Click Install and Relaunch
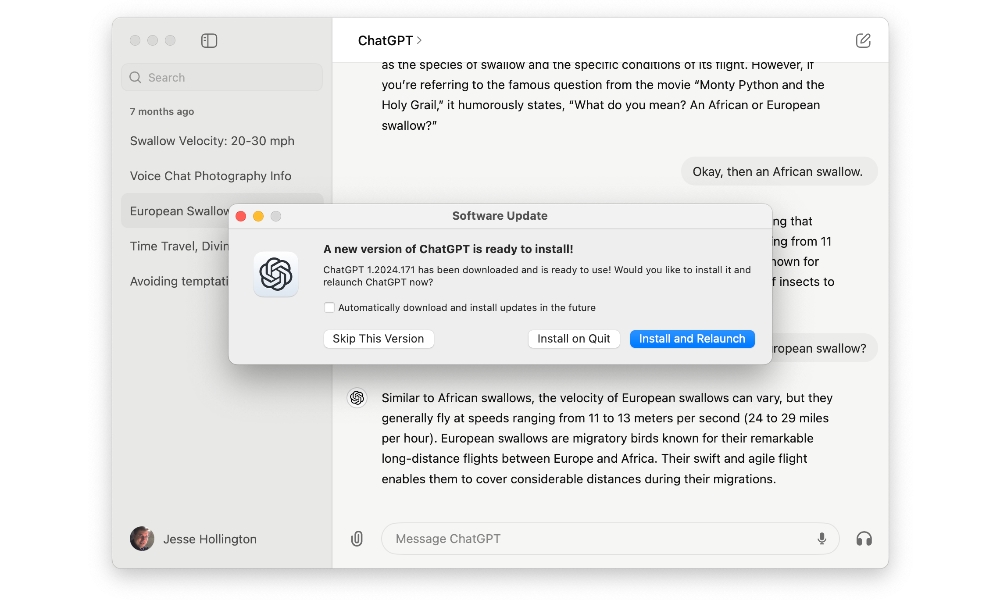Image resolution: width=1000 pixels, height=600 pixels. pyautogui.click(x=692, y=339)
